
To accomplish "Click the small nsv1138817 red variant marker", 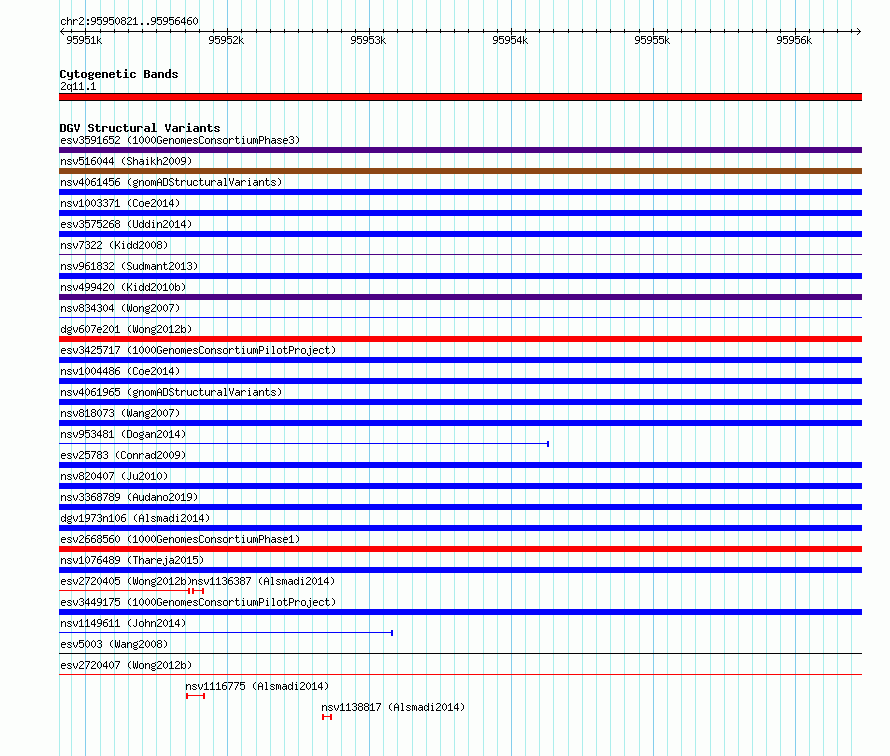I will coord(327,717).
